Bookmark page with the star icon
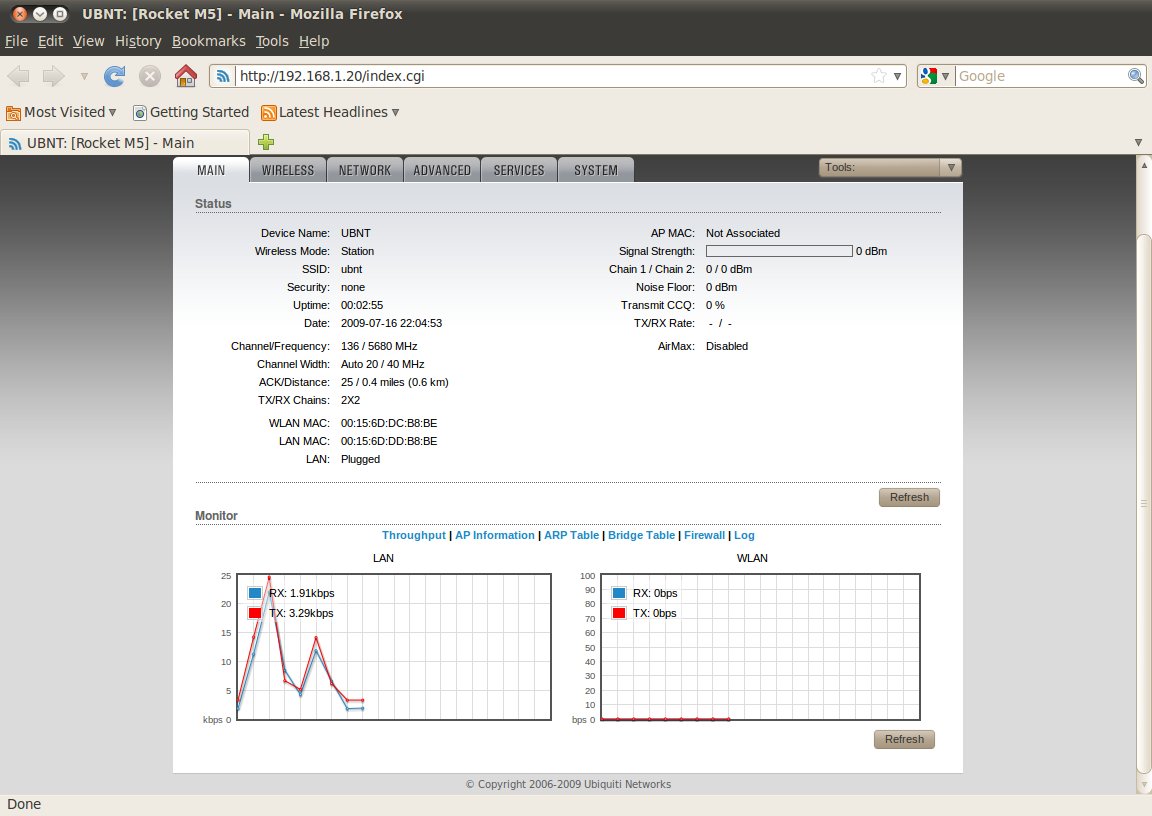1152x816 pixels. [878, 76]
